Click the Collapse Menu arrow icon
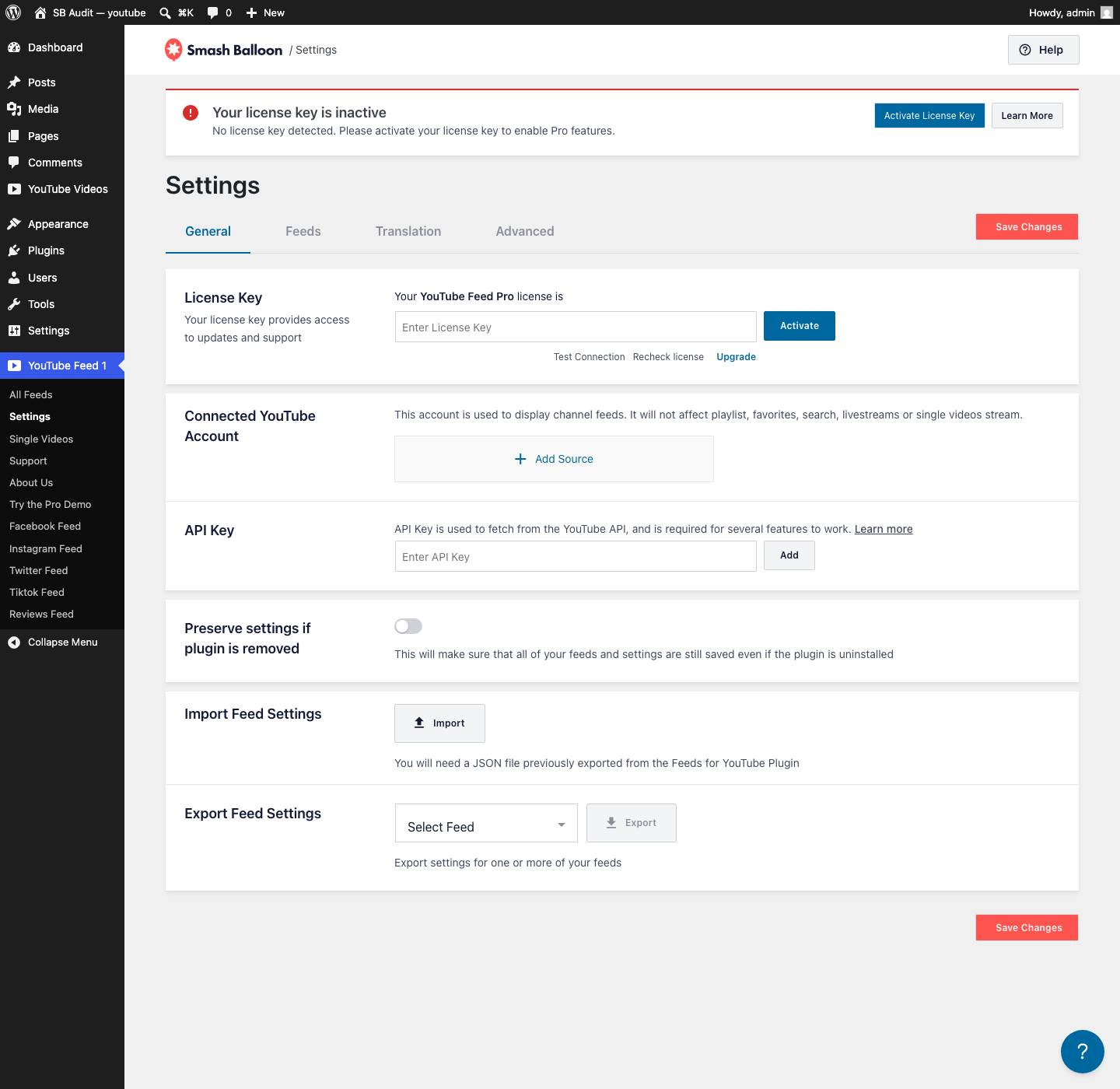 (x=14, y=643)
